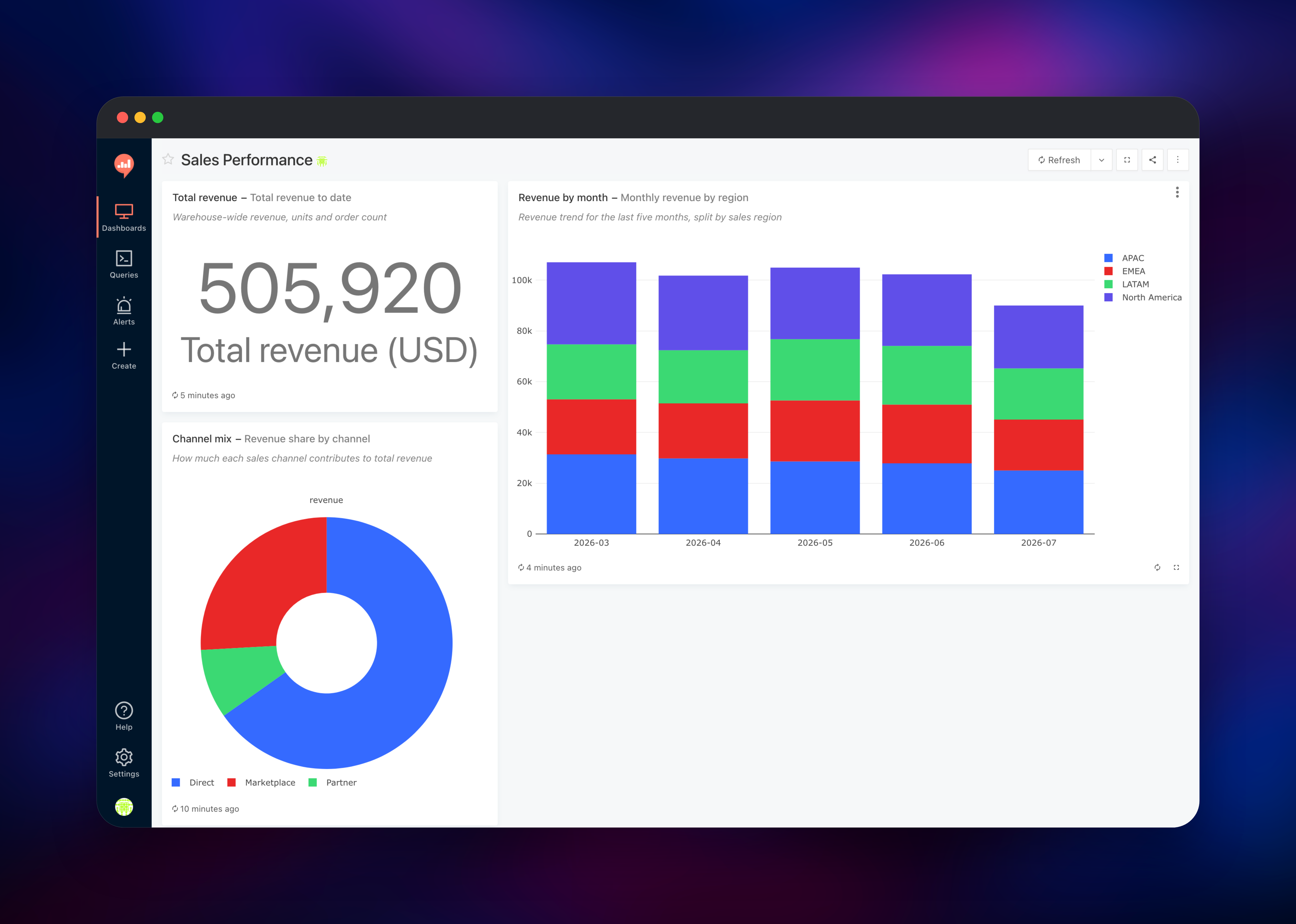Expand the refresh interval dropdown arrow
This screenshot has height=924, width=1296.
[1101, 160]
